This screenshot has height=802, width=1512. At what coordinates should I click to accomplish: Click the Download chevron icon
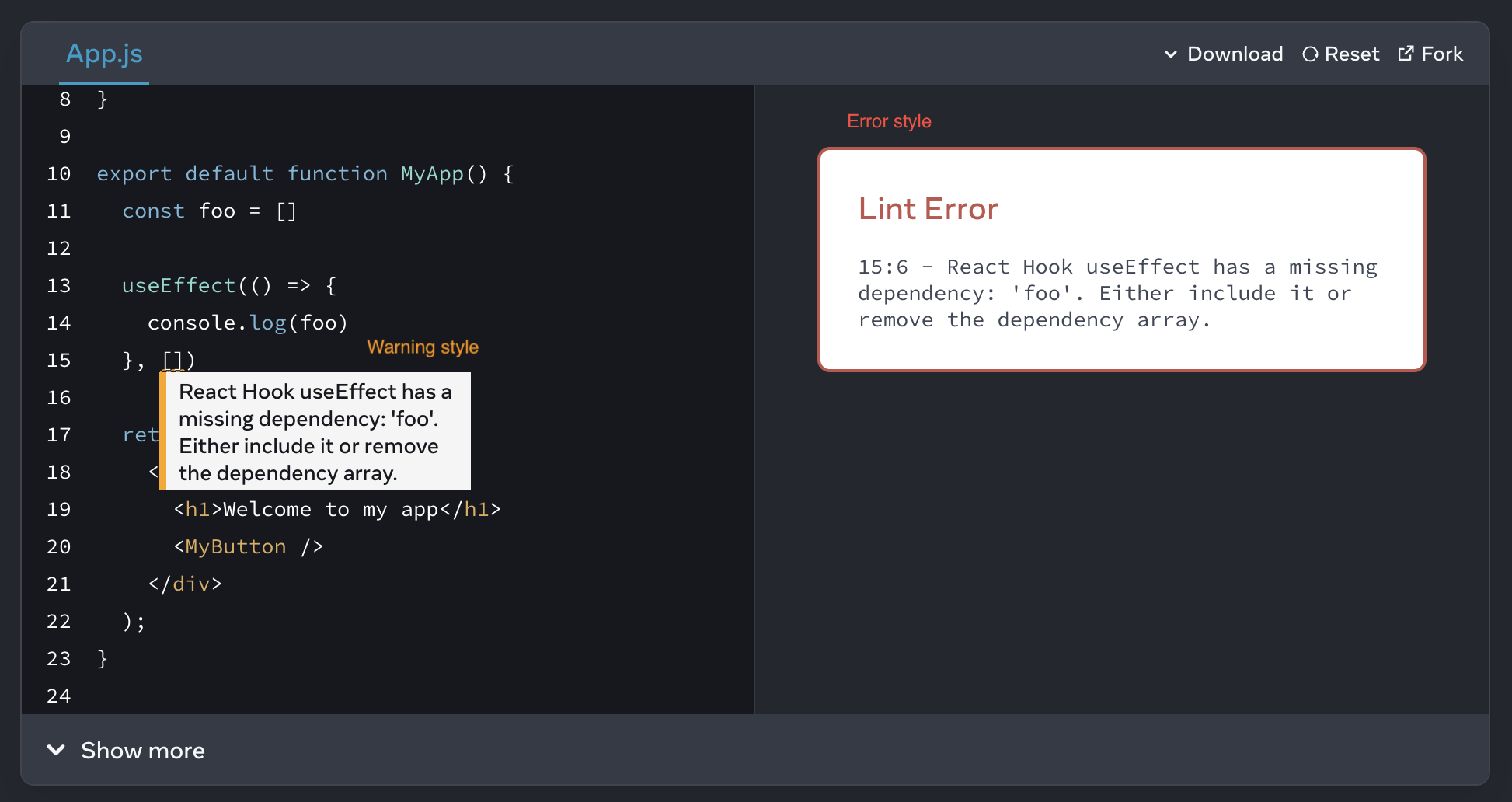(1171, 54)
